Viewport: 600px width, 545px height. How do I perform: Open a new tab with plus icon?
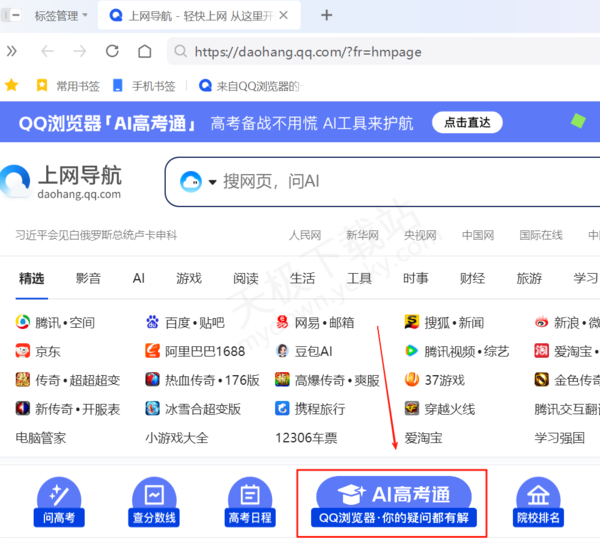326,15
